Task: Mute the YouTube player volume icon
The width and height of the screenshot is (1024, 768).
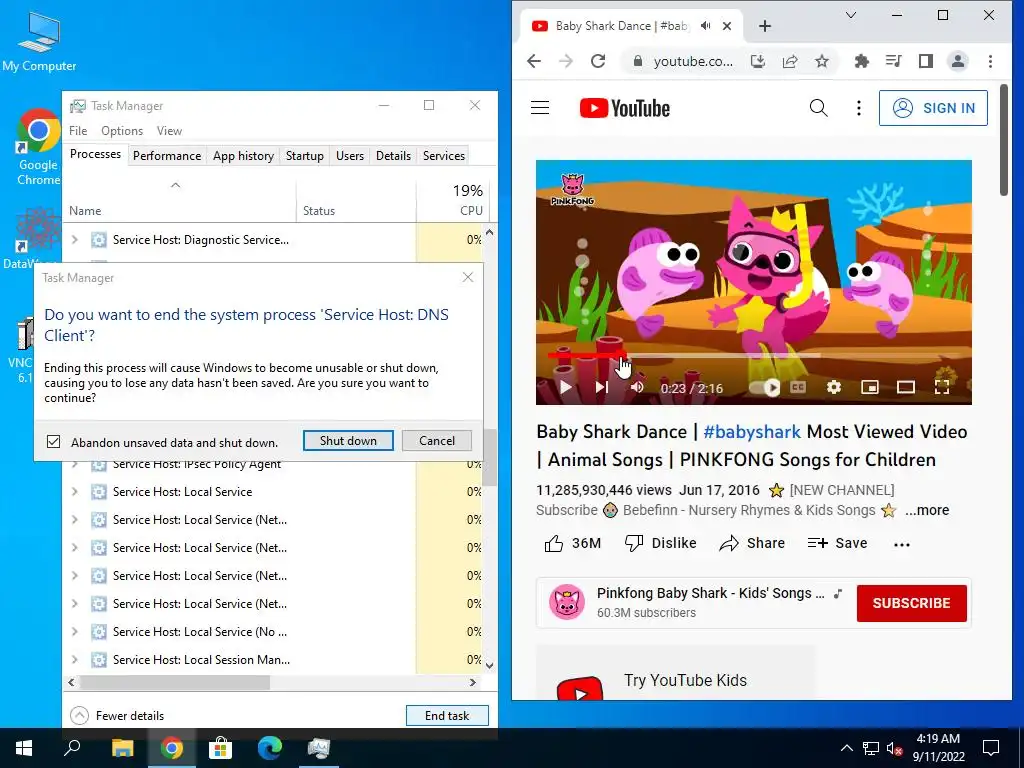Action: coord(637,387)
